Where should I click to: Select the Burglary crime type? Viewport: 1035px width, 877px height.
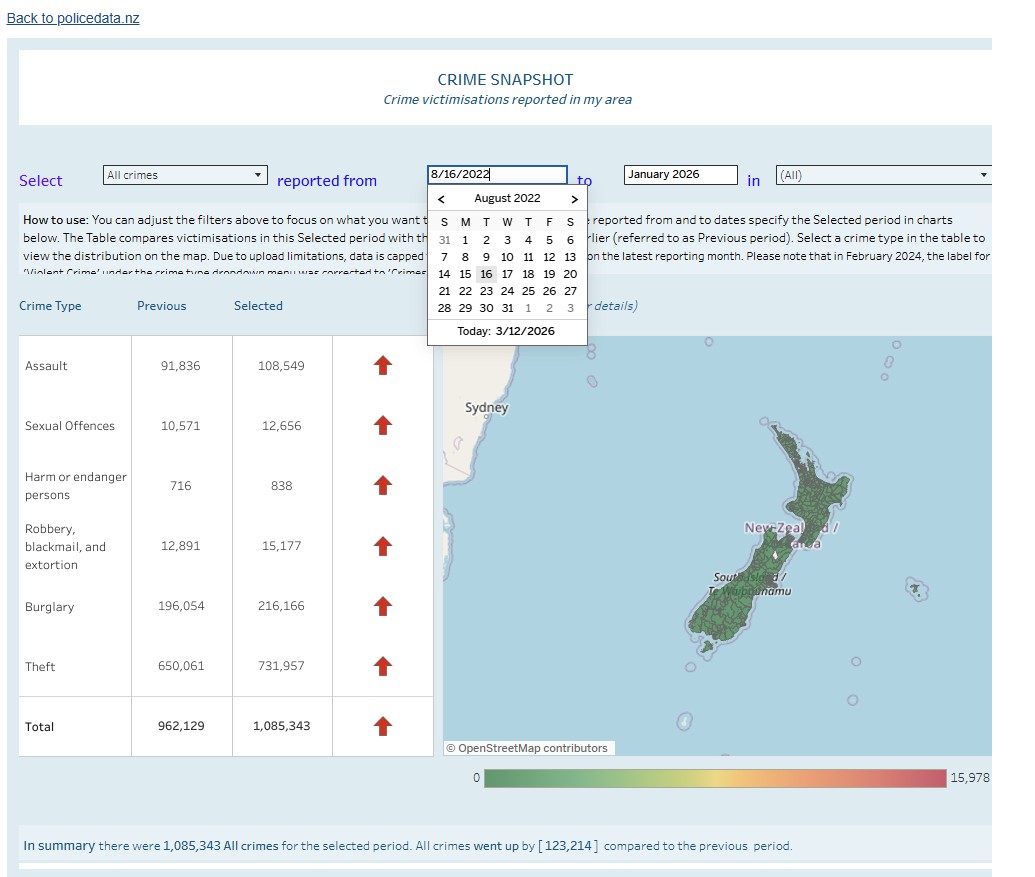click(x=50, y=606)
